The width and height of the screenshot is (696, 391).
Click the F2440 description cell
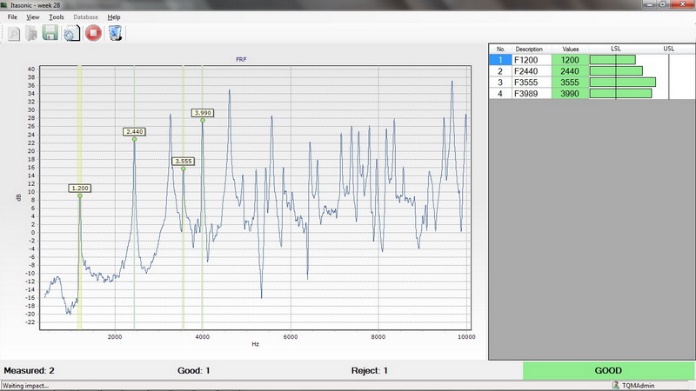[x=531, y=71]
